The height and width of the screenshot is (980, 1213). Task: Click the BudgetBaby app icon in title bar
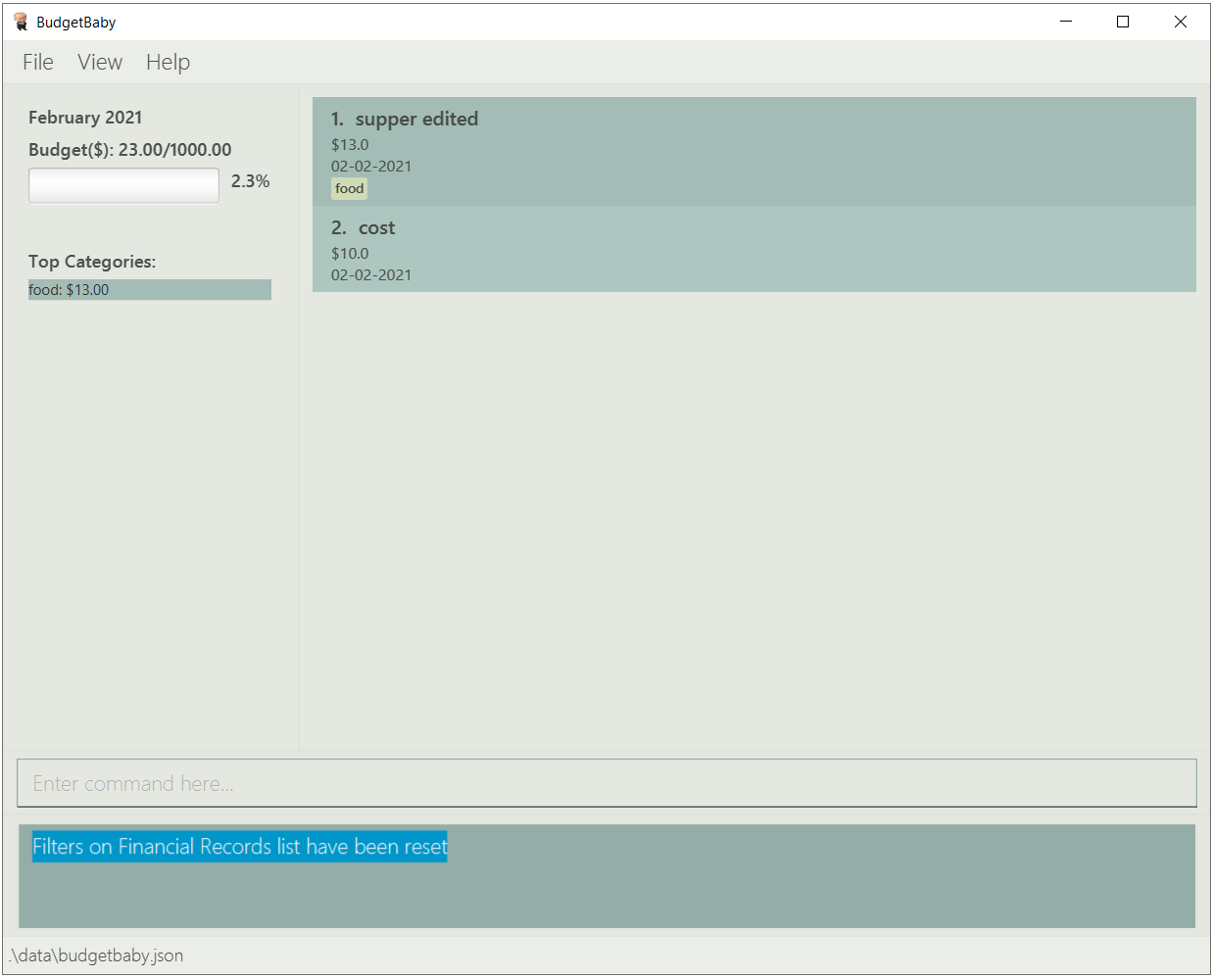coord(21,22)
